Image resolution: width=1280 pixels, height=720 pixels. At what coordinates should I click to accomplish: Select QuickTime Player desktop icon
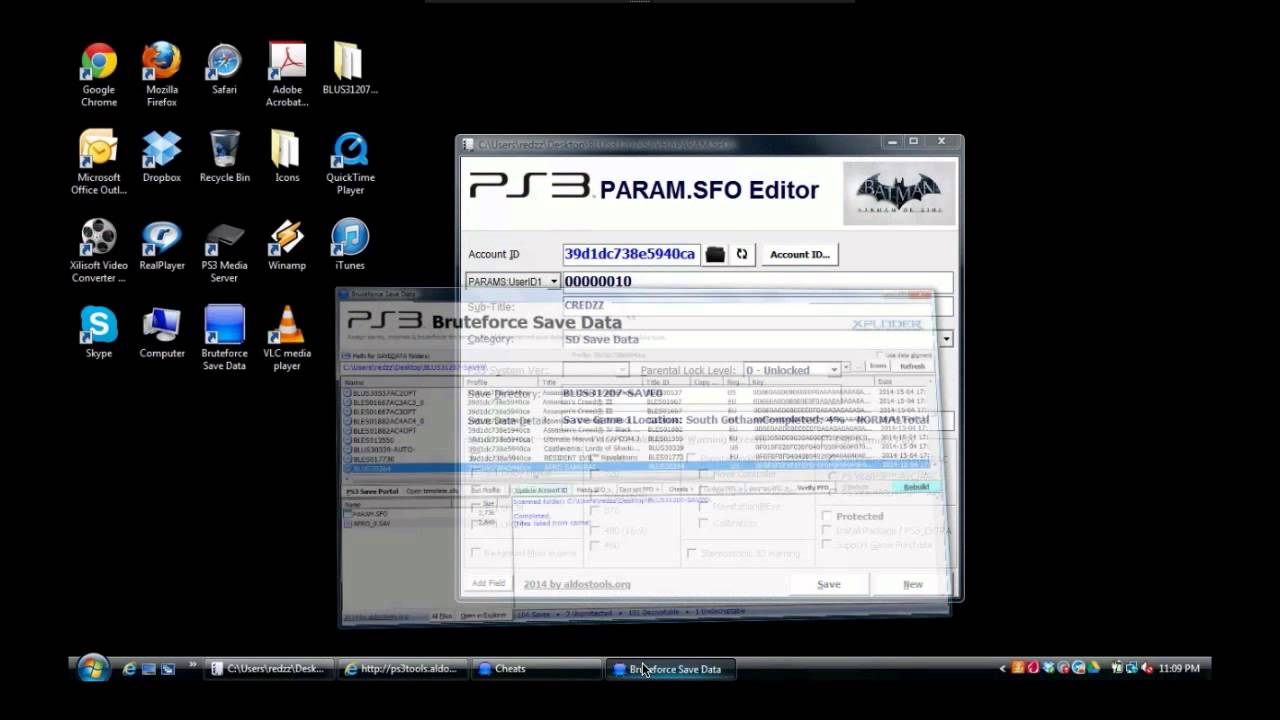point(350,163)
